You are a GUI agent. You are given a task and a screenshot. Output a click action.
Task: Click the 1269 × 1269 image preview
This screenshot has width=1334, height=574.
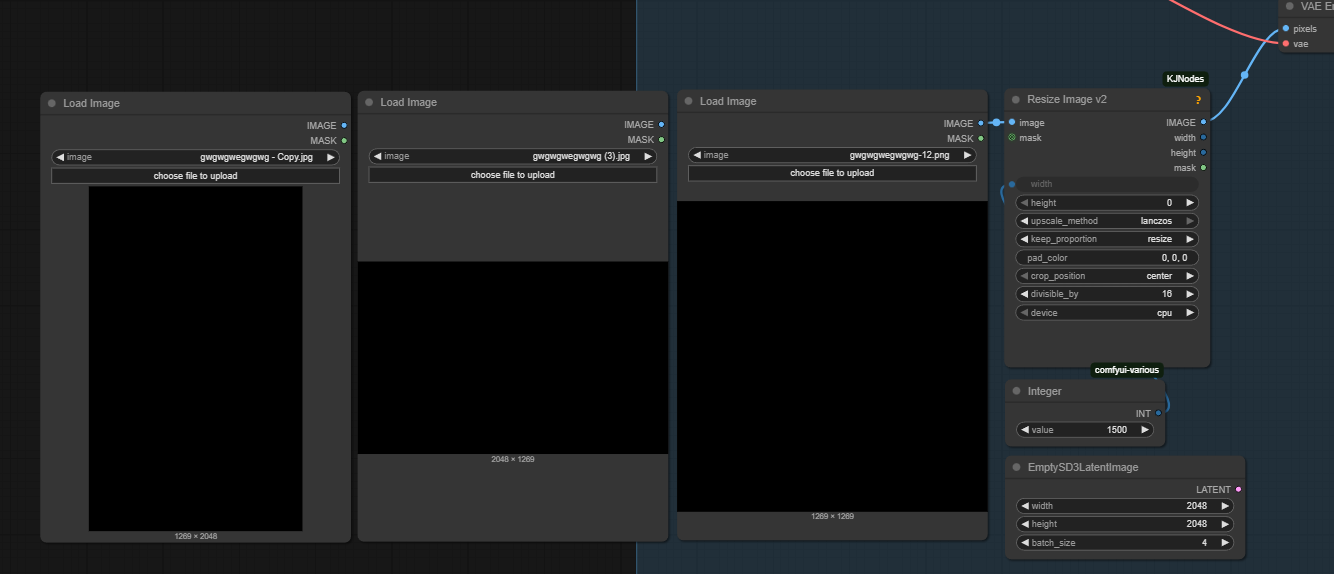(x=832, y=357)
